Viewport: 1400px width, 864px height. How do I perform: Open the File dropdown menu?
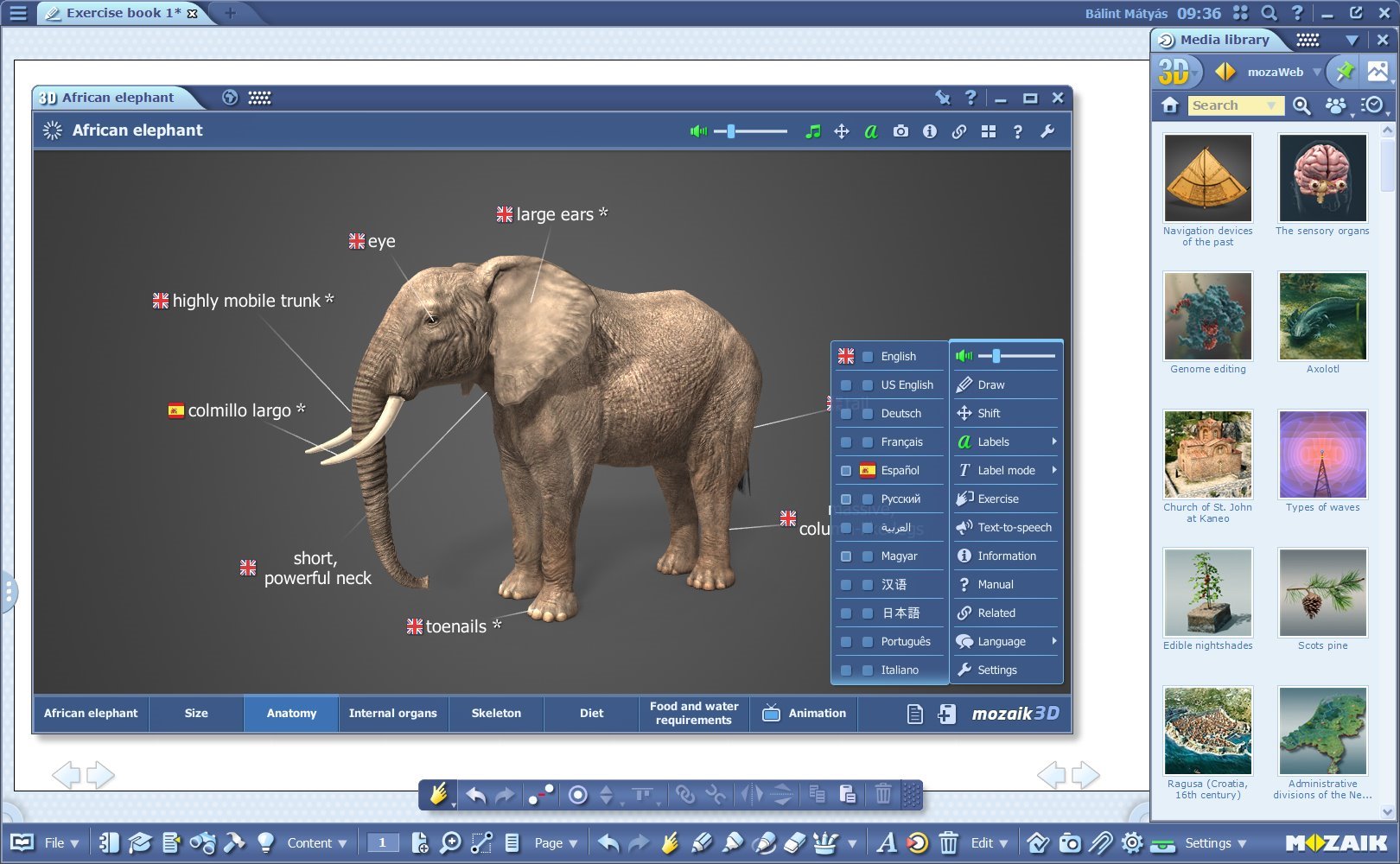tap(61, 842)
